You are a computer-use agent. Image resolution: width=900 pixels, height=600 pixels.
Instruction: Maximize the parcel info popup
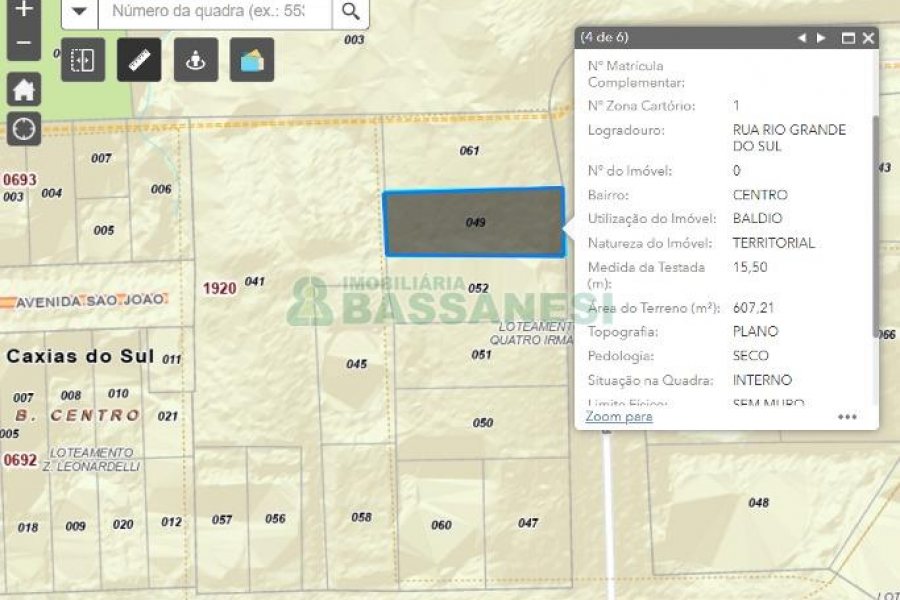coord(848,38)
